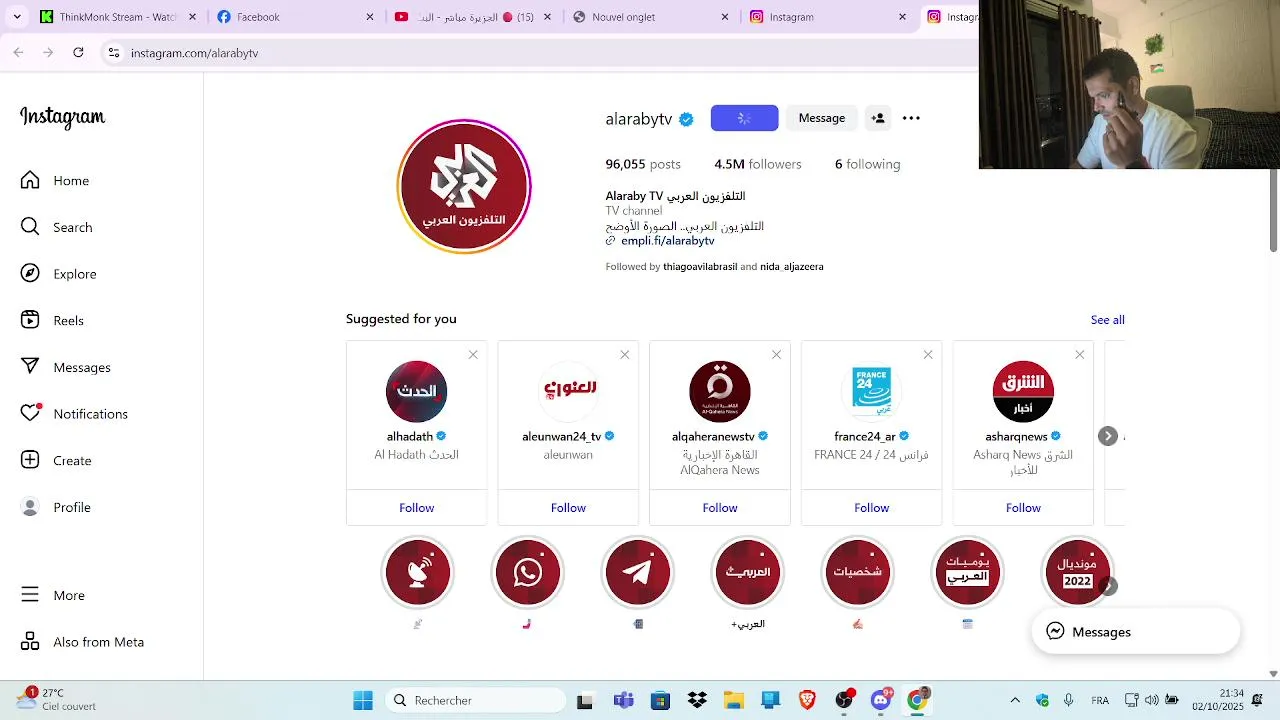Open يوميات العربي story highlight
This screenshot has height=720, width=1280.
pyautogui.click(x=967, y=572)
